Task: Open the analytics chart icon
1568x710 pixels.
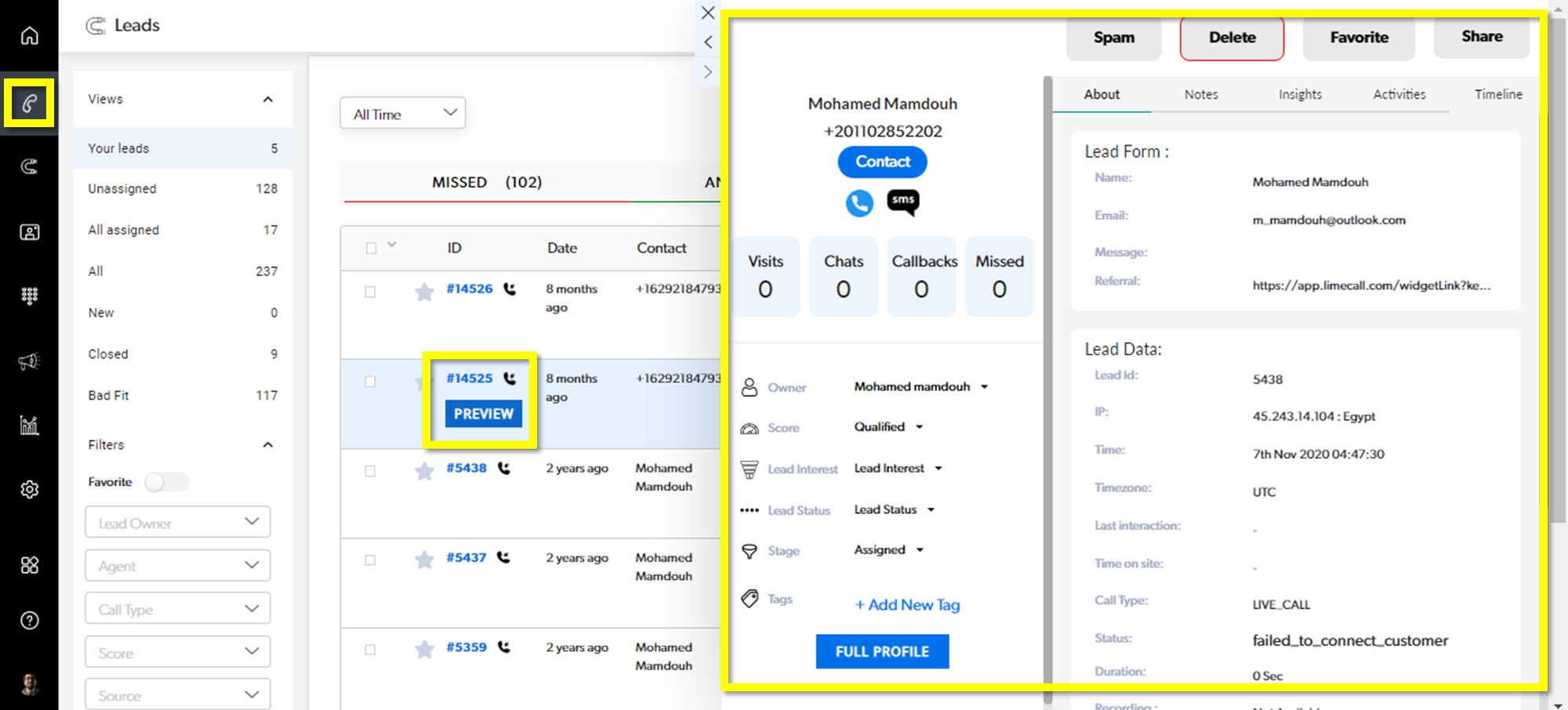Action: (x=29, y=425)
